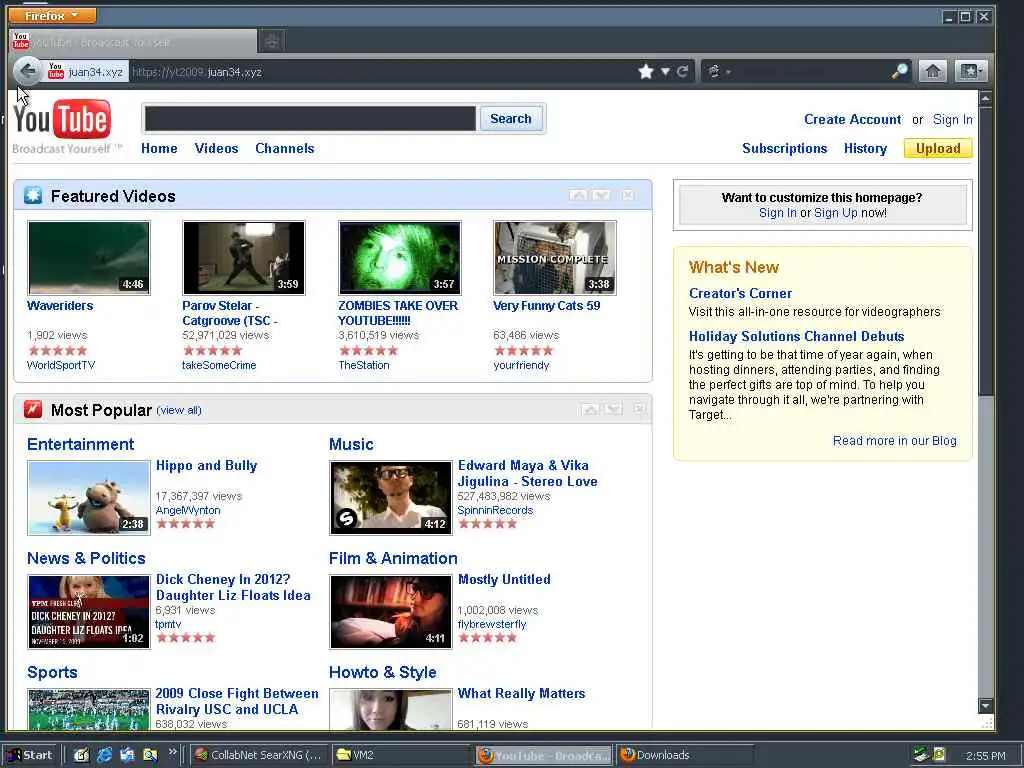This screenshot has width=1024, height=768.
Task: Open the Dick Cheney In 2012 thumbnail
Action: pos(89,612)
